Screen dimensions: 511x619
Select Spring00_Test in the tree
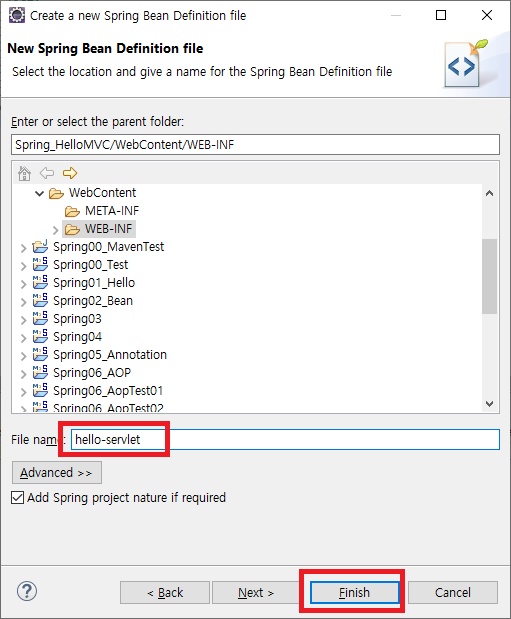91,264
